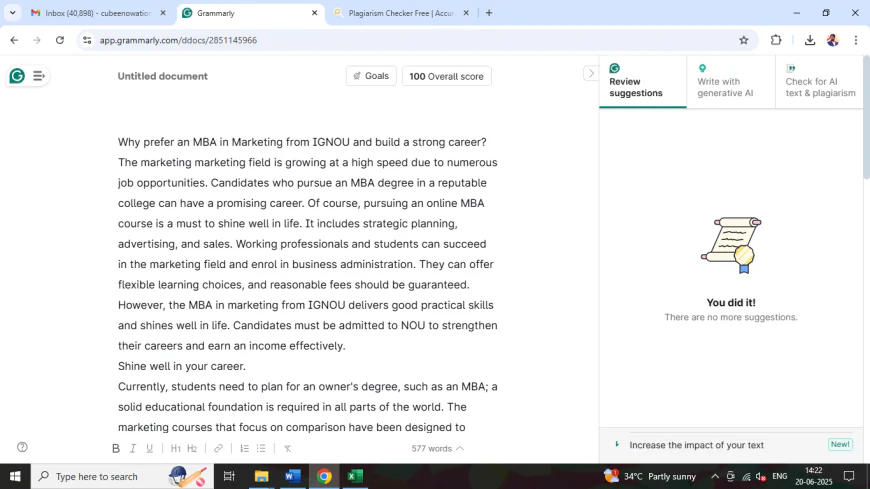This screenshot has width=870, height=489.
Task: Go forward to the next page
Action: pyautogui.click(x=37, y=40)
